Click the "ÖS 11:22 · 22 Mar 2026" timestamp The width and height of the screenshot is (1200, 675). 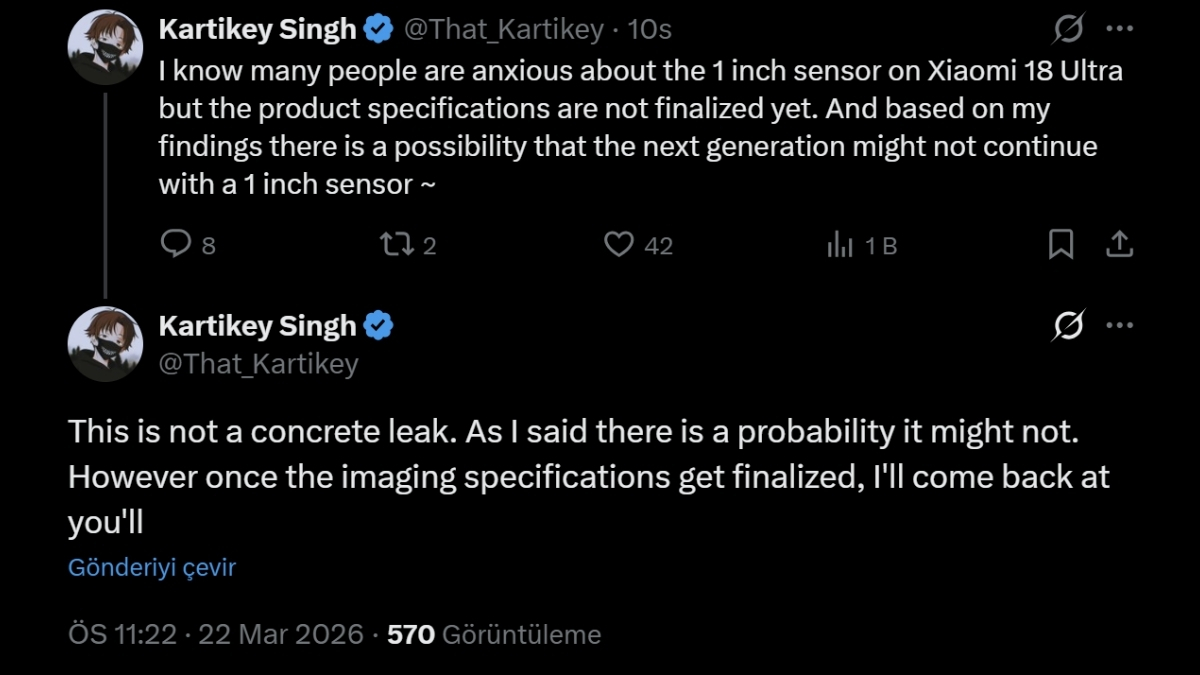(x=215, y=634)
